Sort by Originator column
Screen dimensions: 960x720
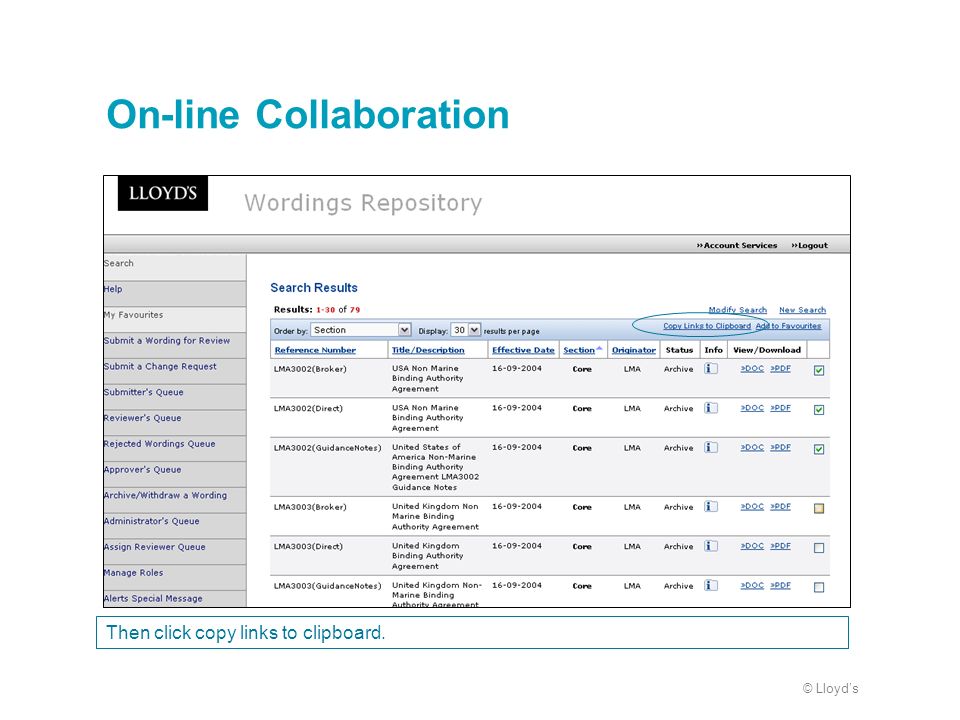pos(634,350)
